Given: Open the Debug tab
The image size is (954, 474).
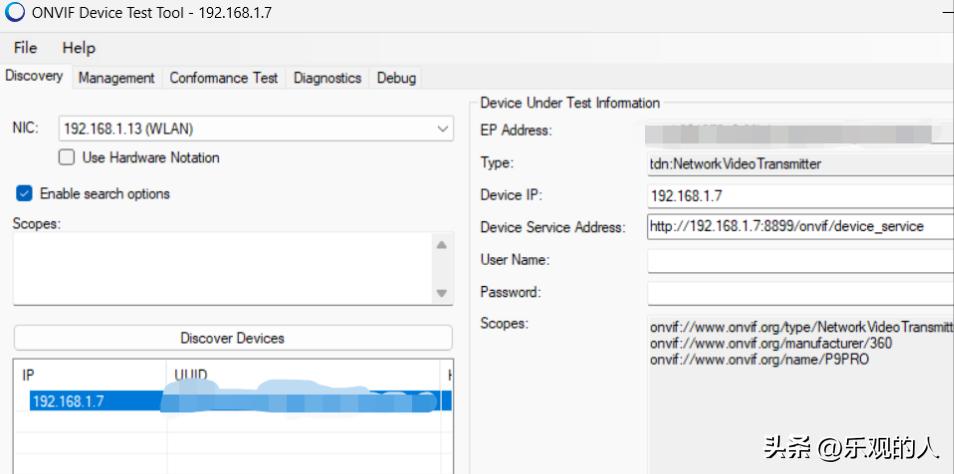Looking at the screenshot, I should [396, 78].
